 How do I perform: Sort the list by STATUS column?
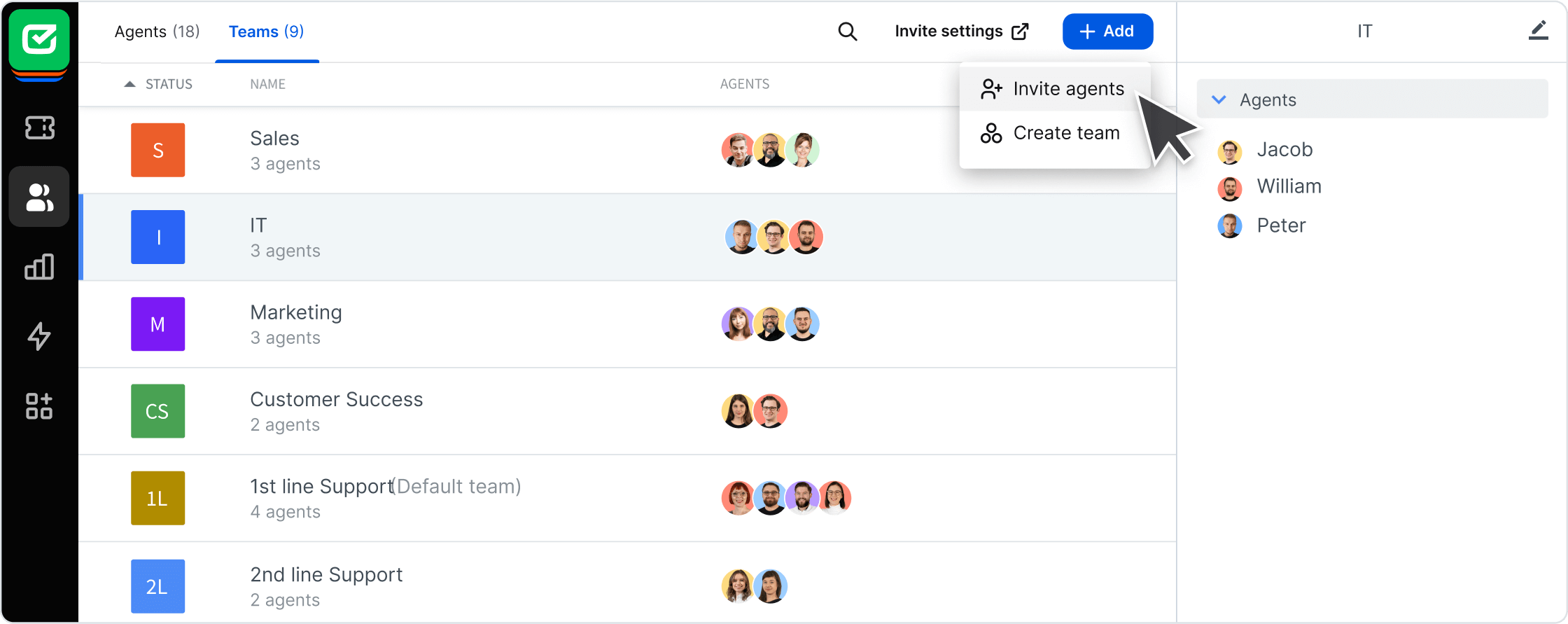pyautogui.click(x=168, y=84)
